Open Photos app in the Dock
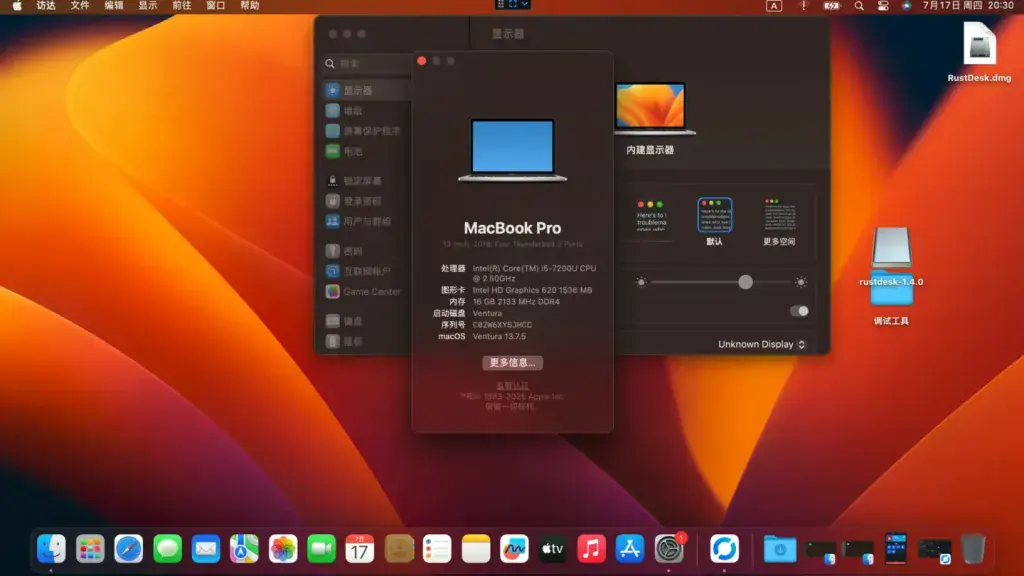 [x=283, y=549]
